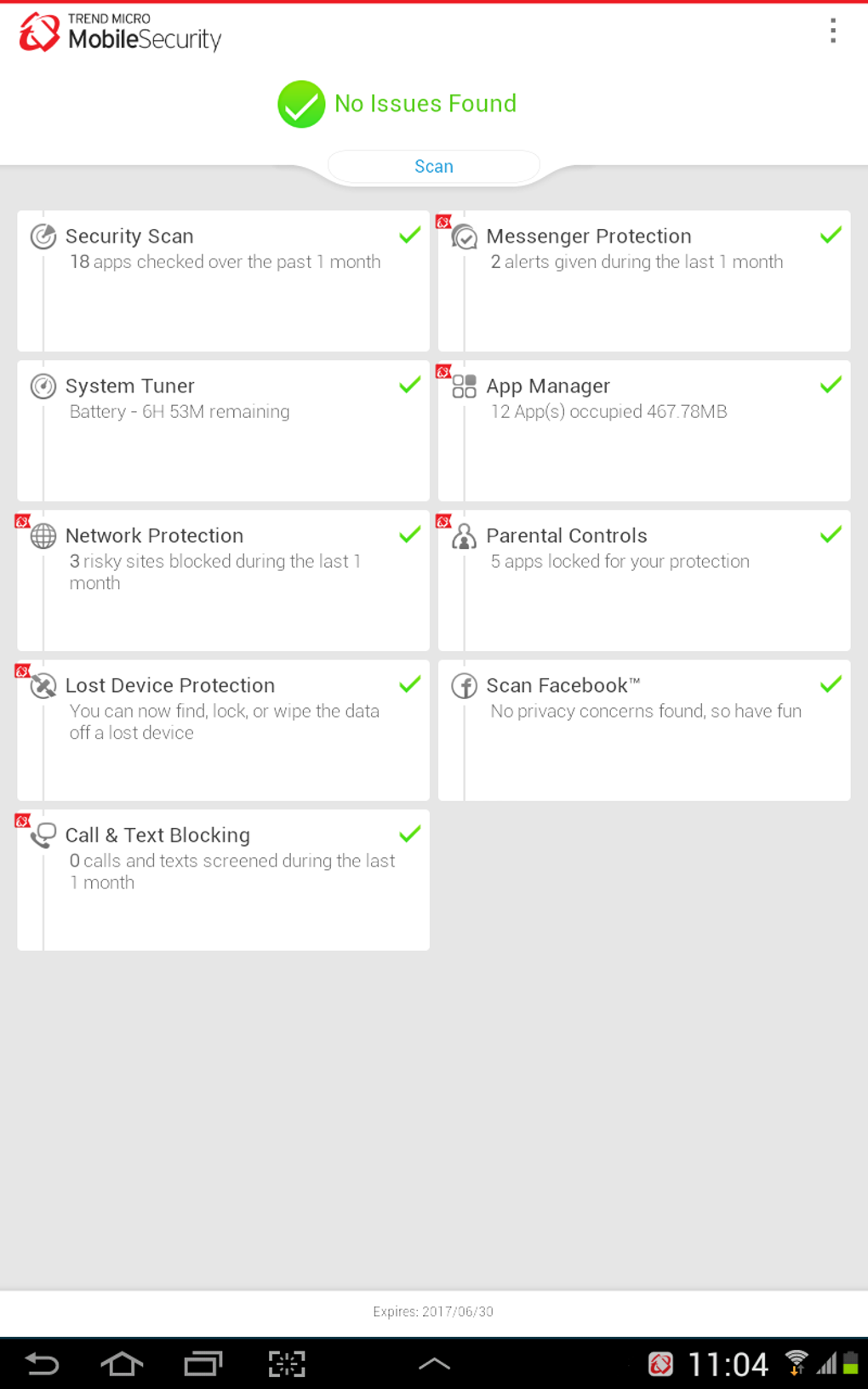Screen dimensions: 868x1389
Task: Click the App Manager green checkmark
Action: 831,385
